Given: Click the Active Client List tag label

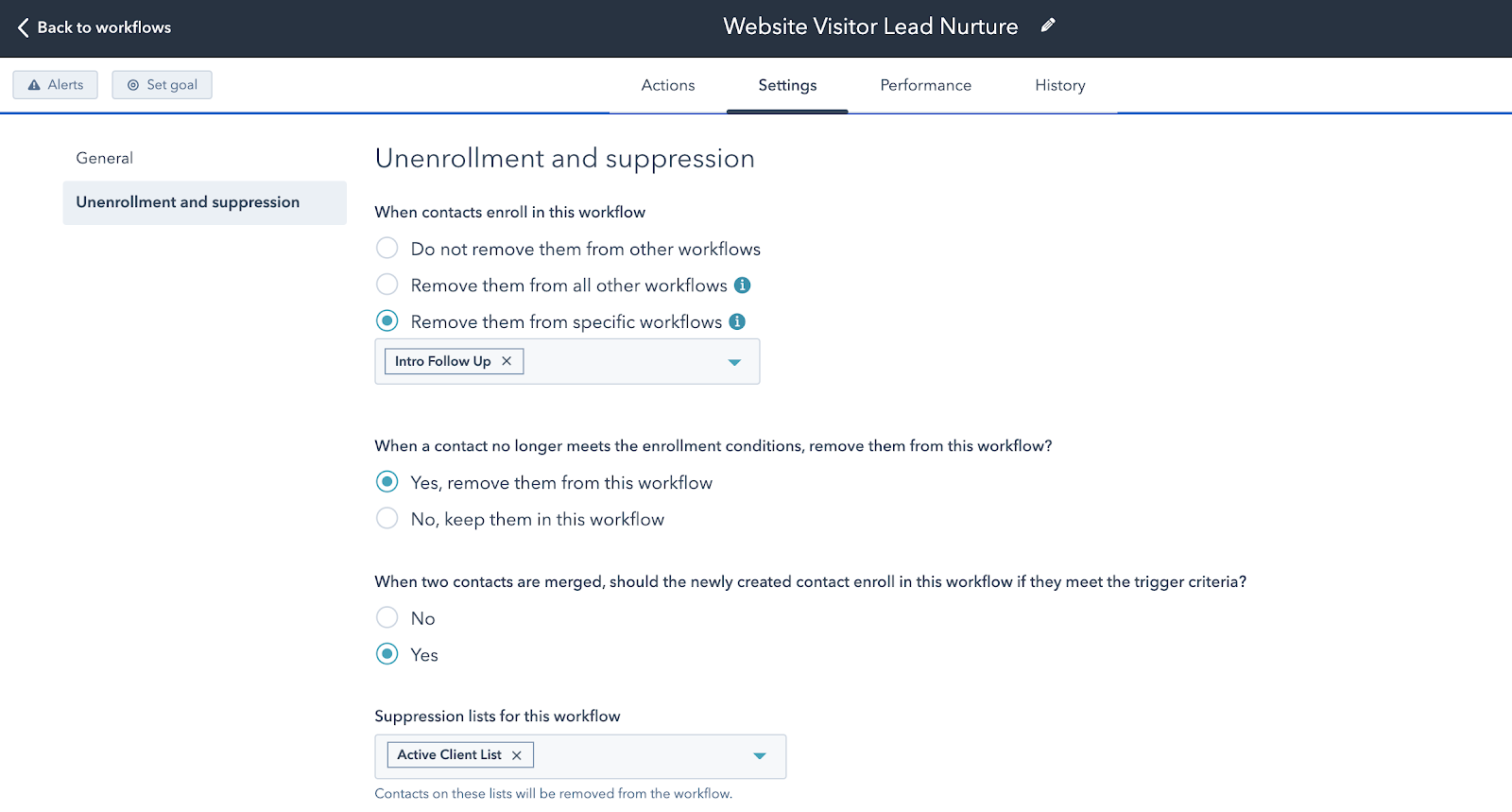Looking at the screenshot, I should [x=449, y=754].
